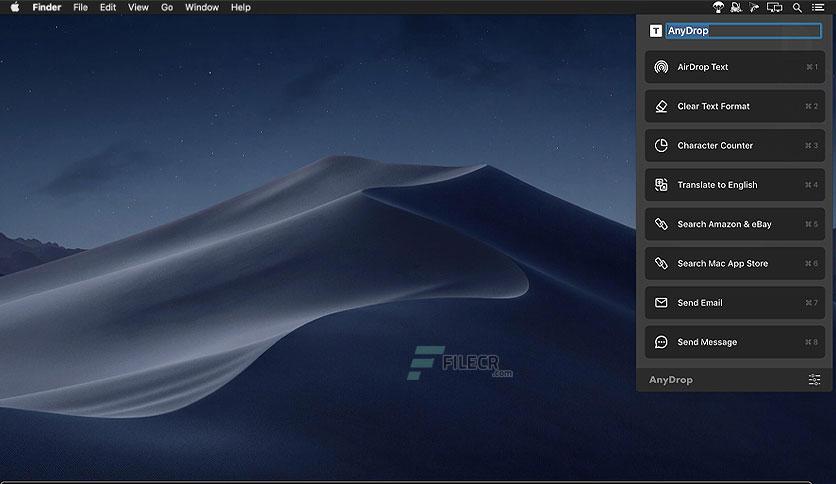The height and width of the screenshot is (484, 836).
Task: Click the AnyDrop parachute menu bar icon
Action: pyautogui.click(x=718, y=7)
